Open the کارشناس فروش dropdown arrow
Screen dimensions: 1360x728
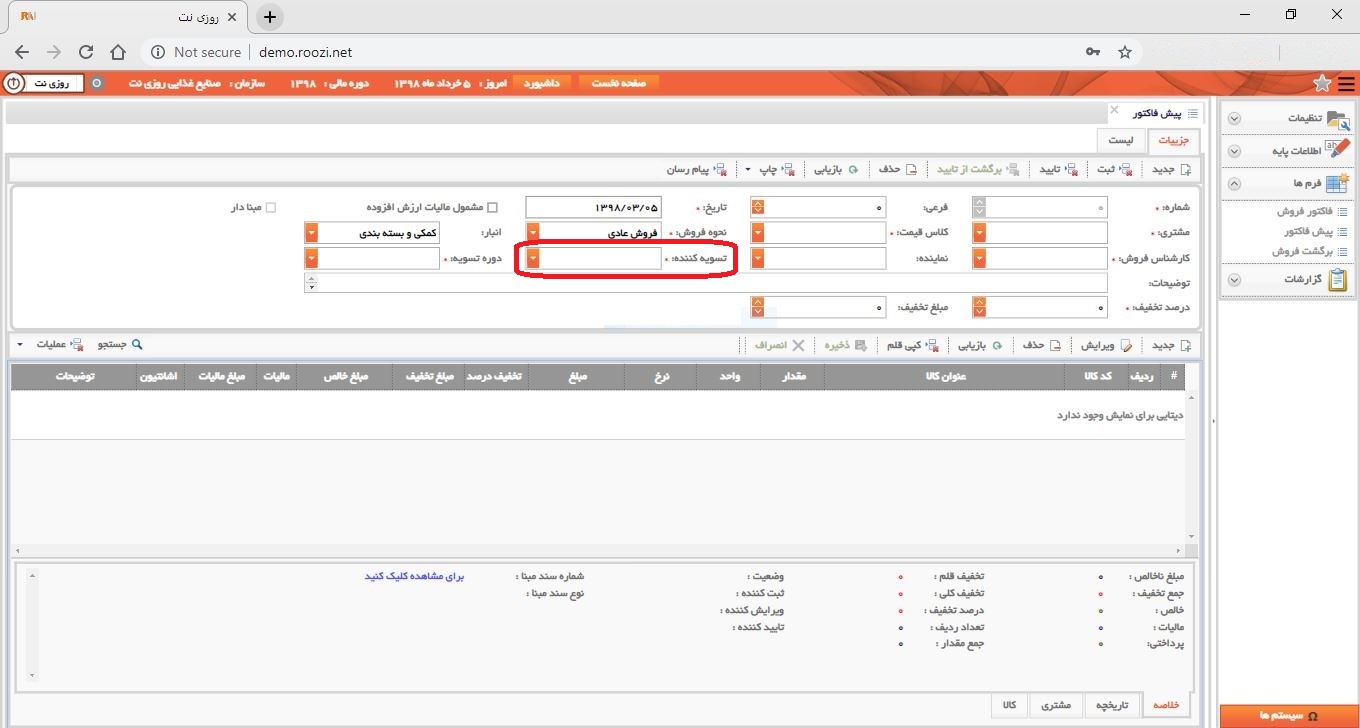(x=979, y=258)
